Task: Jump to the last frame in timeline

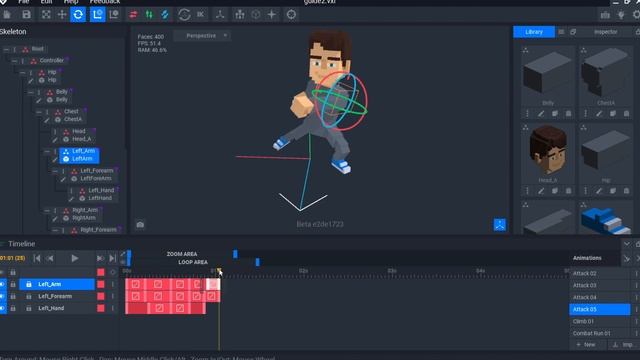Action: point(112,258)
